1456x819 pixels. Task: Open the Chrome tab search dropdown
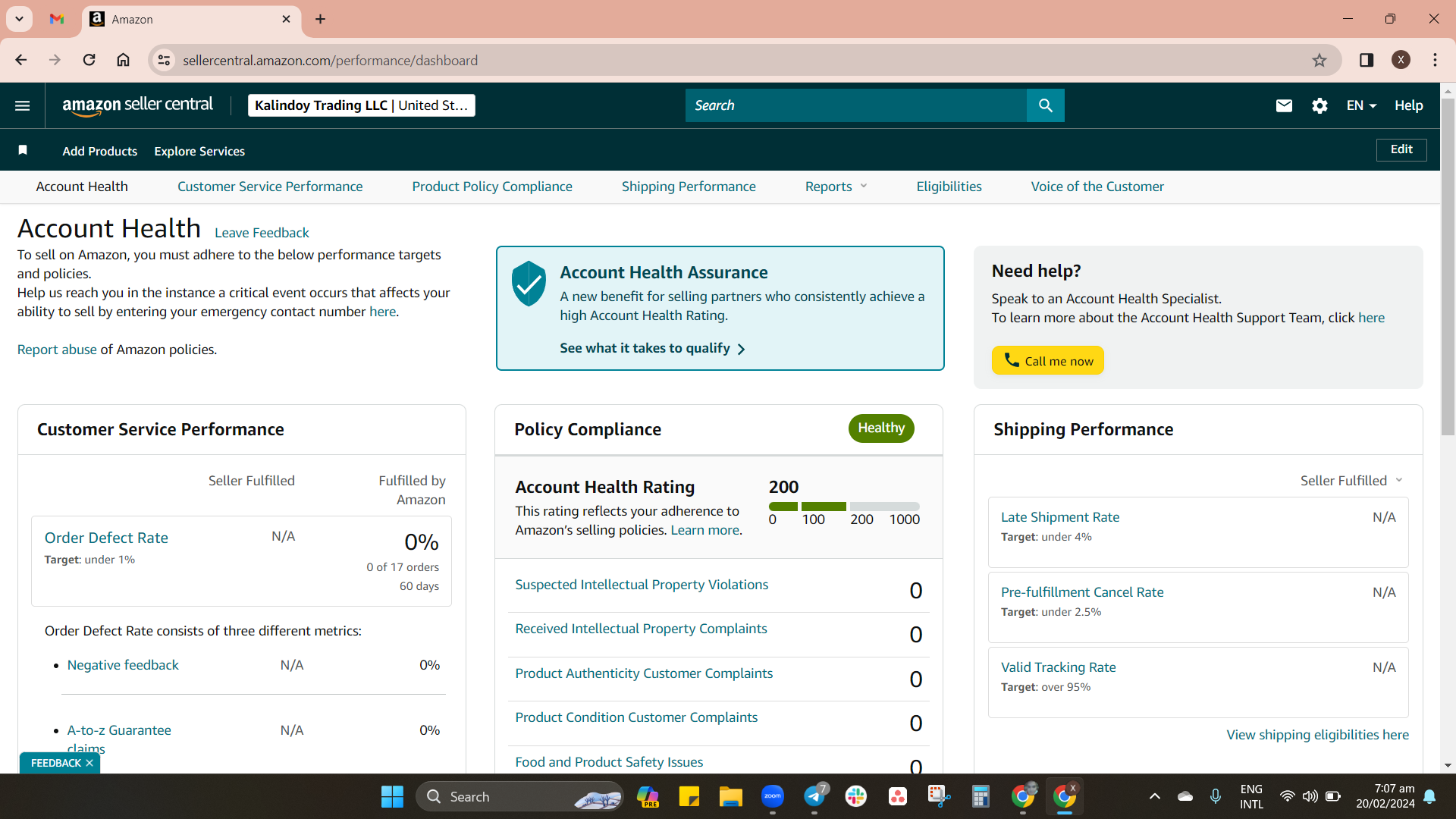coord(20,19)
